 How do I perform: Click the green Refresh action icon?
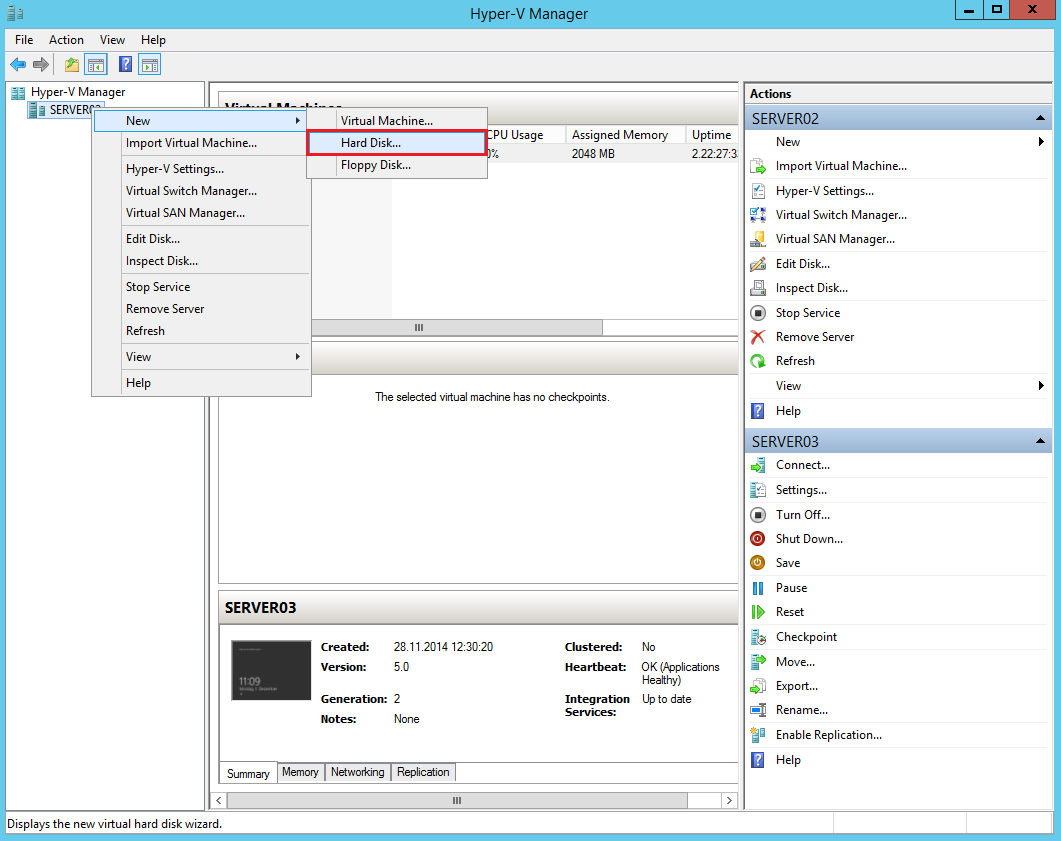(x=758, y=361)
